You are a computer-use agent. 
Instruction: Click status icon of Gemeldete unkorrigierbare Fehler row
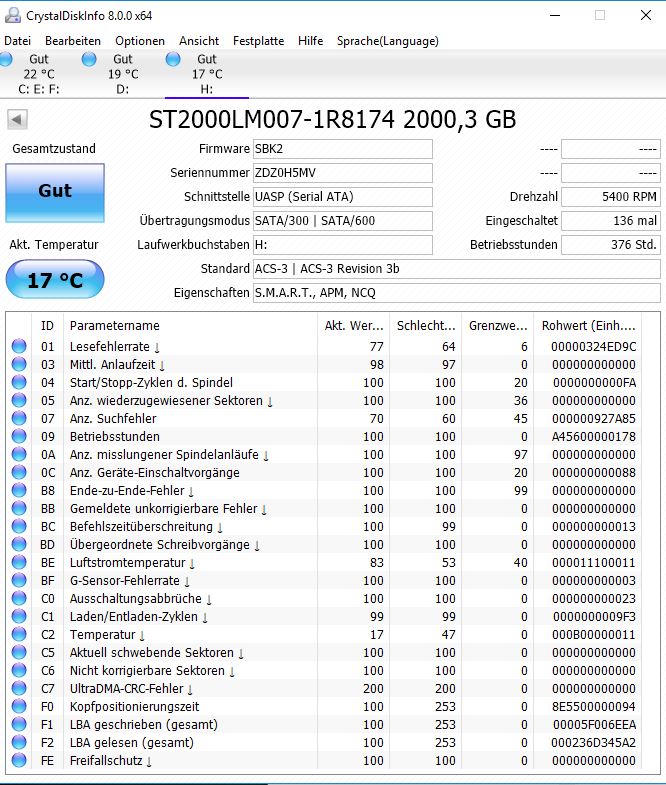pyautogui.click(x=19, y=508)
